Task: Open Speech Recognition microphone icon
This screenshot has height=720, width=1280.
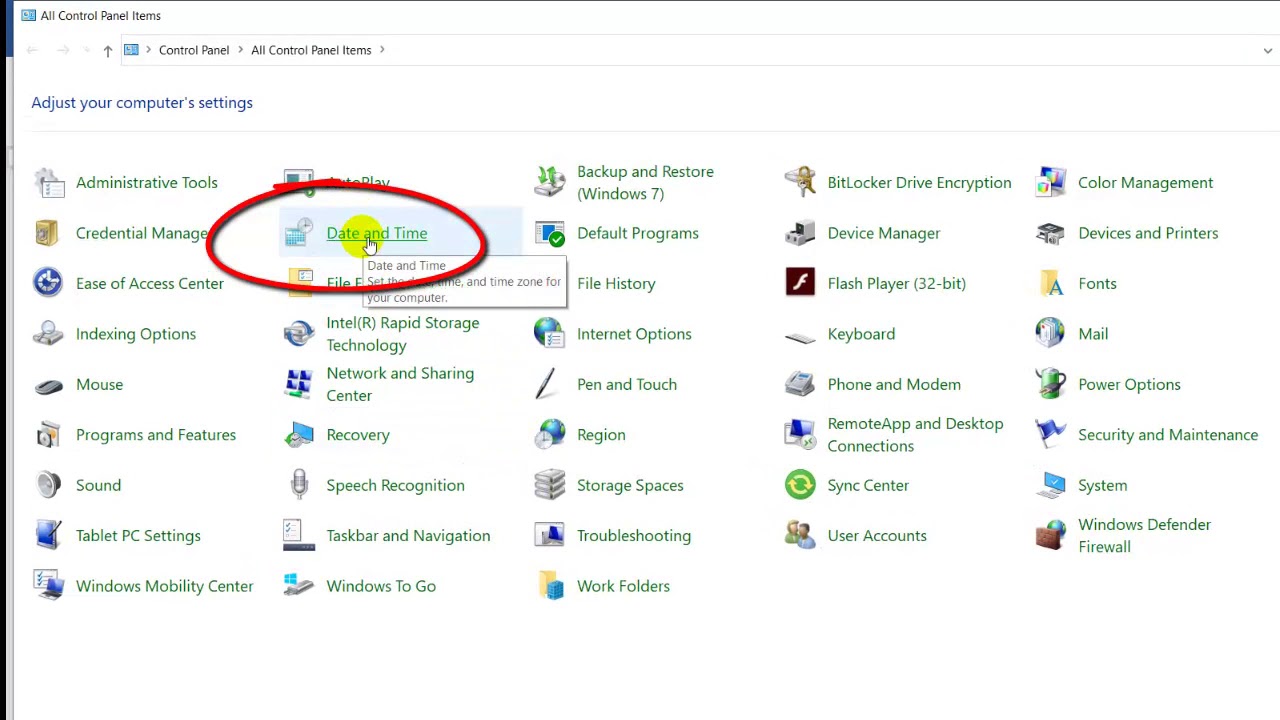Action: point(299,485)
